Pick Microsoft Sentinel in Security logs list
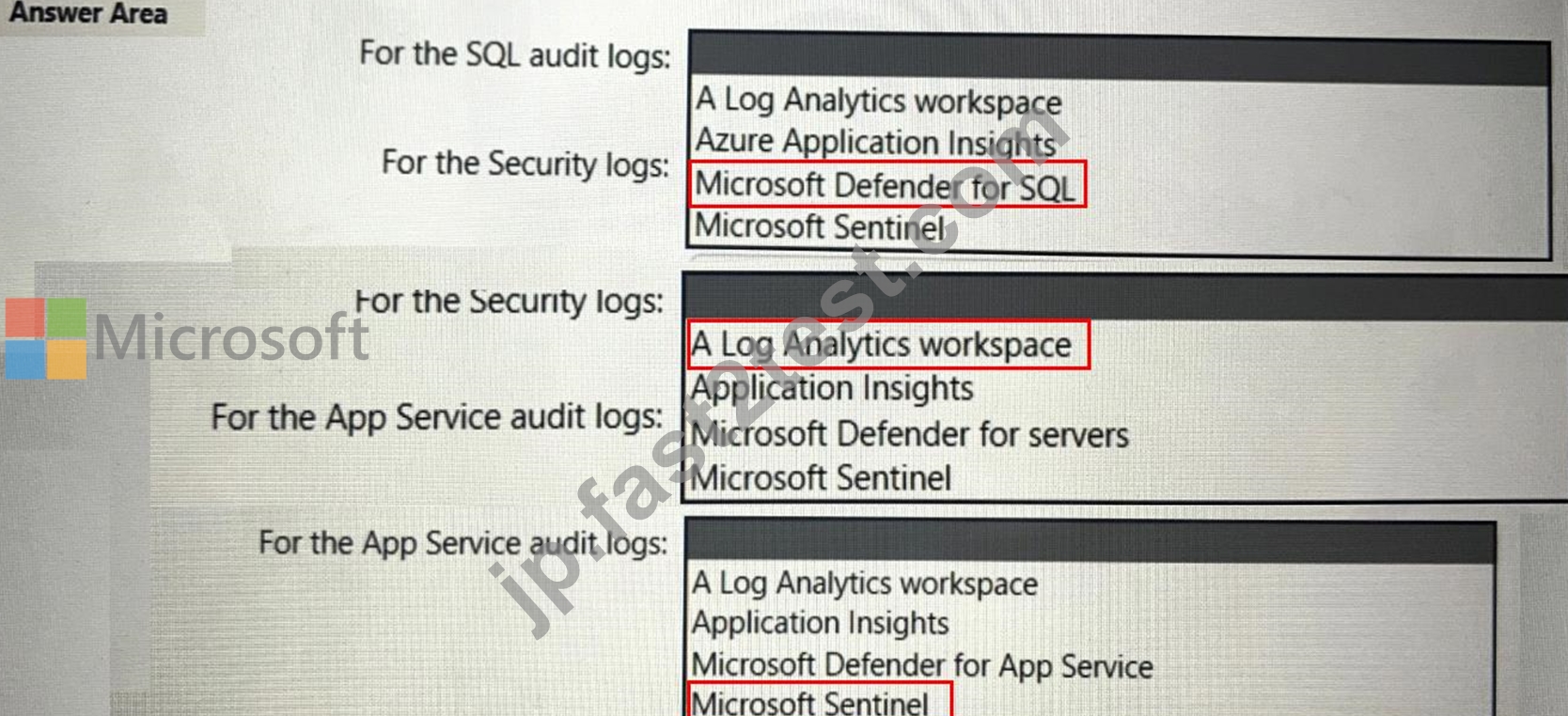This screenshot has height=716, width=1568. (822, 478)
